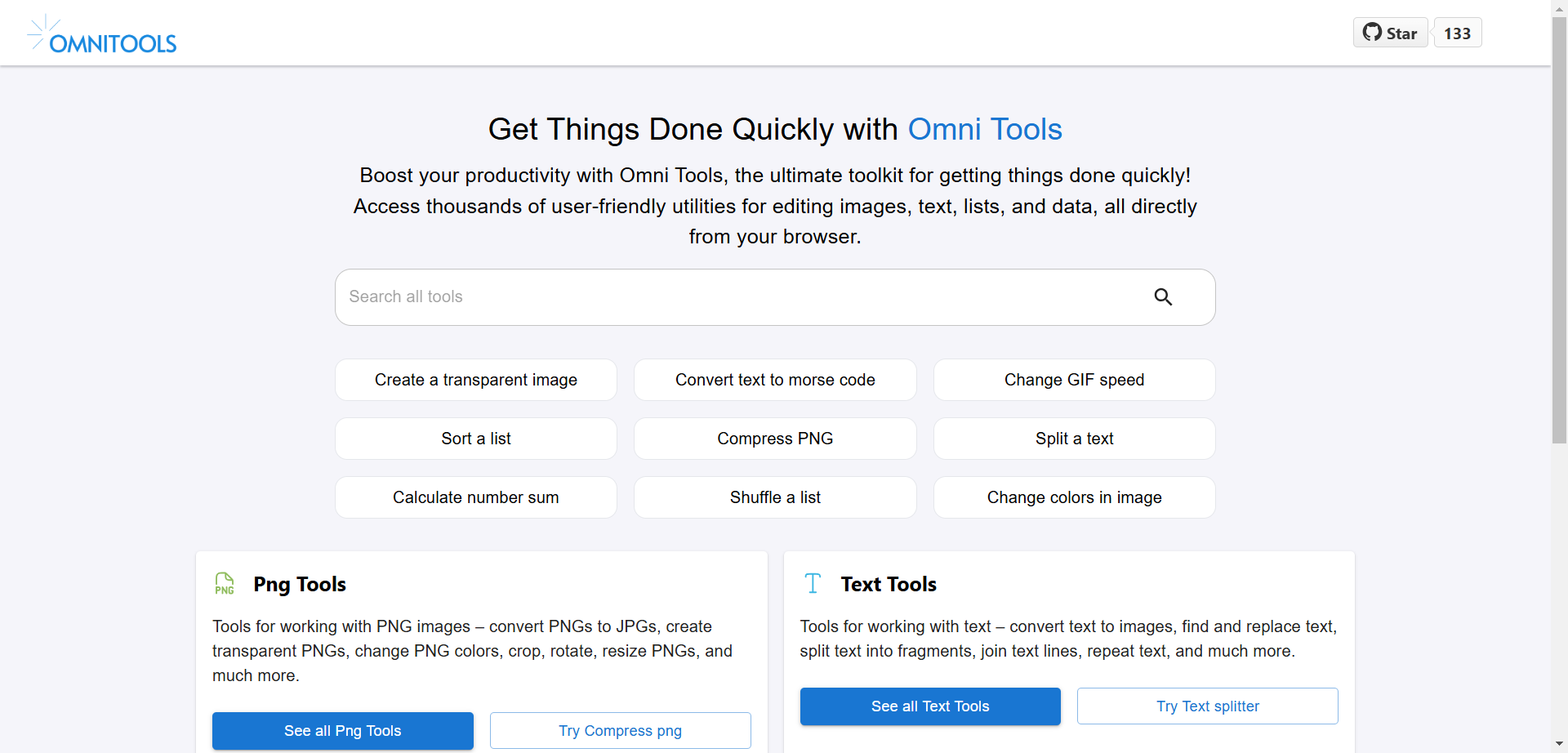This screenshot has height=753, width=1568.
Task: Open the Sort a list tool
Action: click(x=476, y=439)
